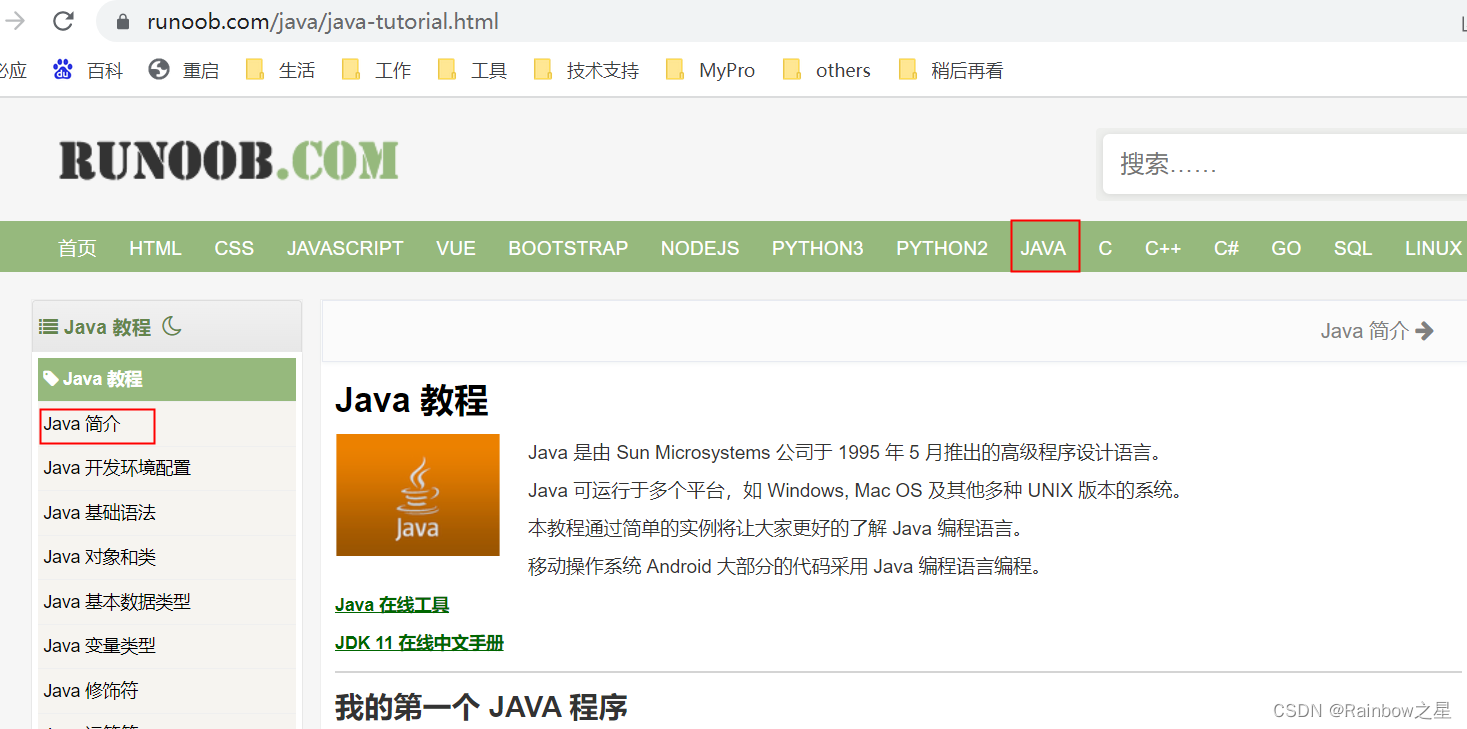This screenshot has width=1467, height=729.
Task: Open Java 变量类型 in the sidebar
Action: click(x=100, y=646)
